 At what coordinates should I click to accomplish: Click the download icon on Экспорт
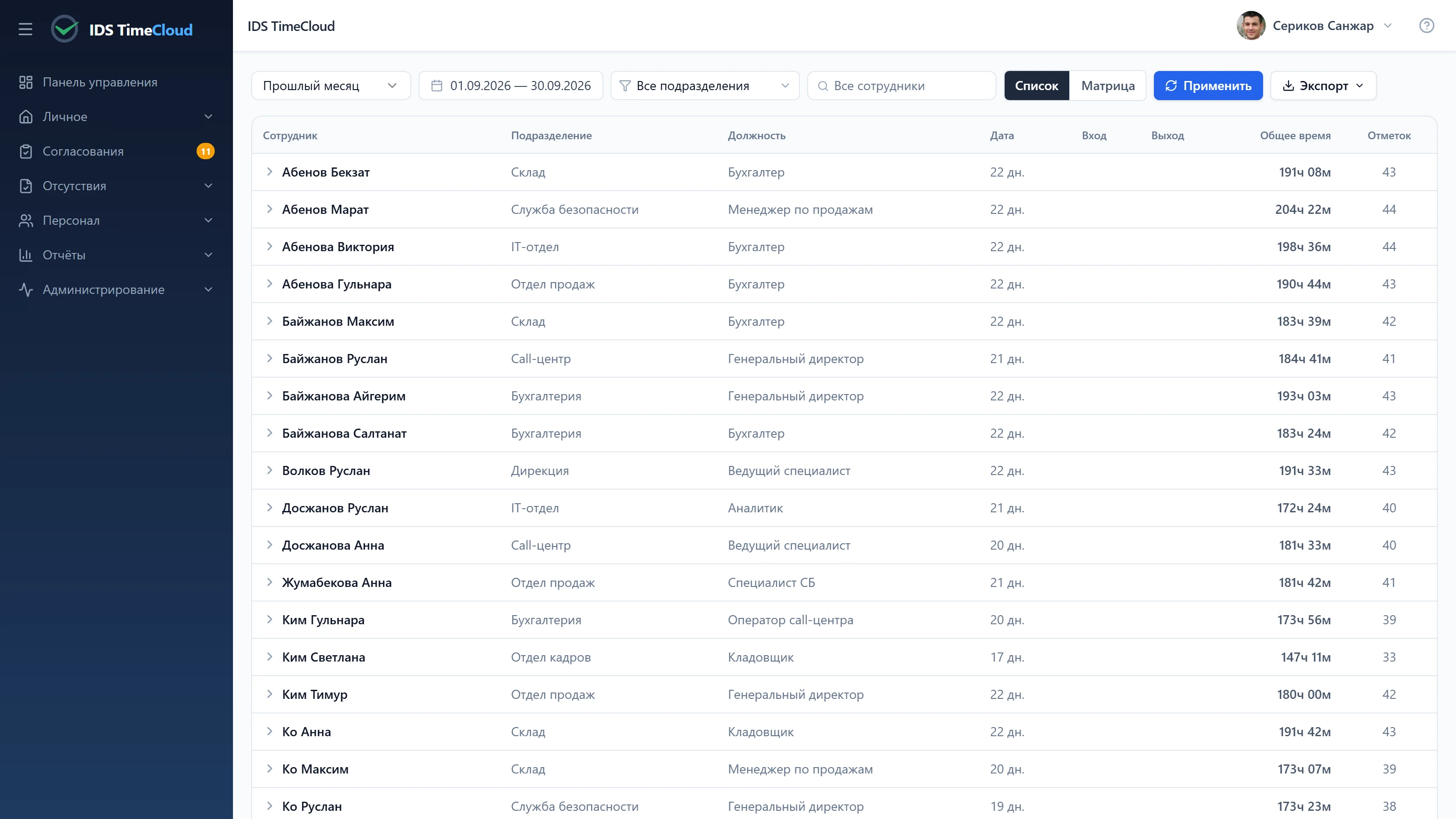tap(1288, 86)
